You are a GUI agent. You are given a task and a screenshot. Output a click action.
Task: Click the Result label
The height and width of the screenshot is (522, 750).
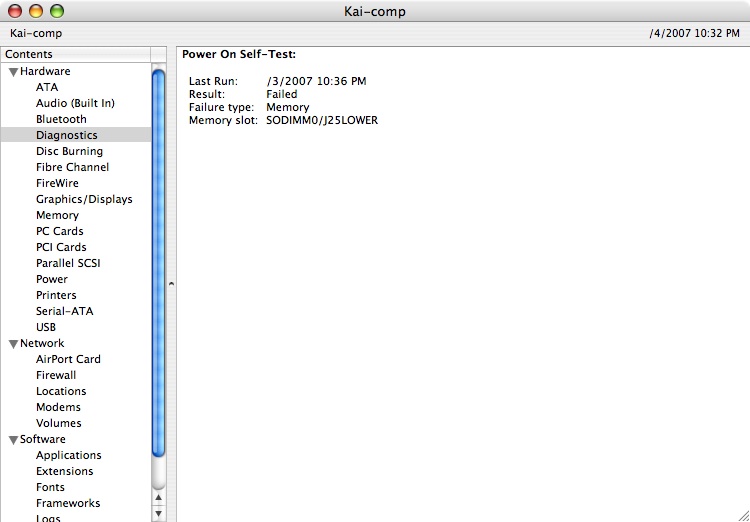pyautogui.click(x=207, y=94)
